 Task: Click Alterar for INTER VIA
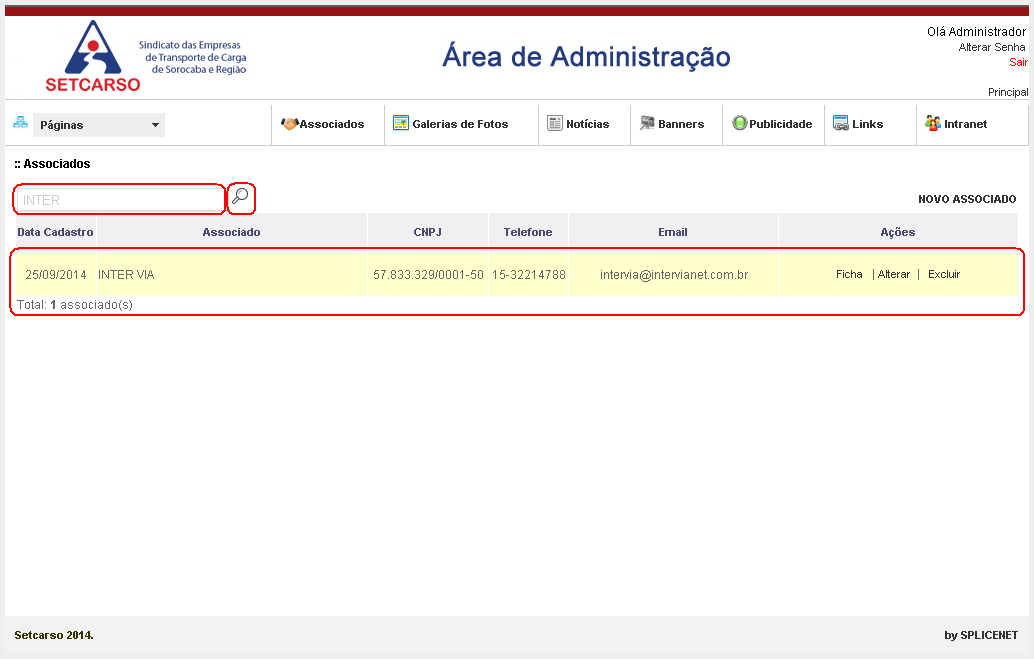coord(894,274)
